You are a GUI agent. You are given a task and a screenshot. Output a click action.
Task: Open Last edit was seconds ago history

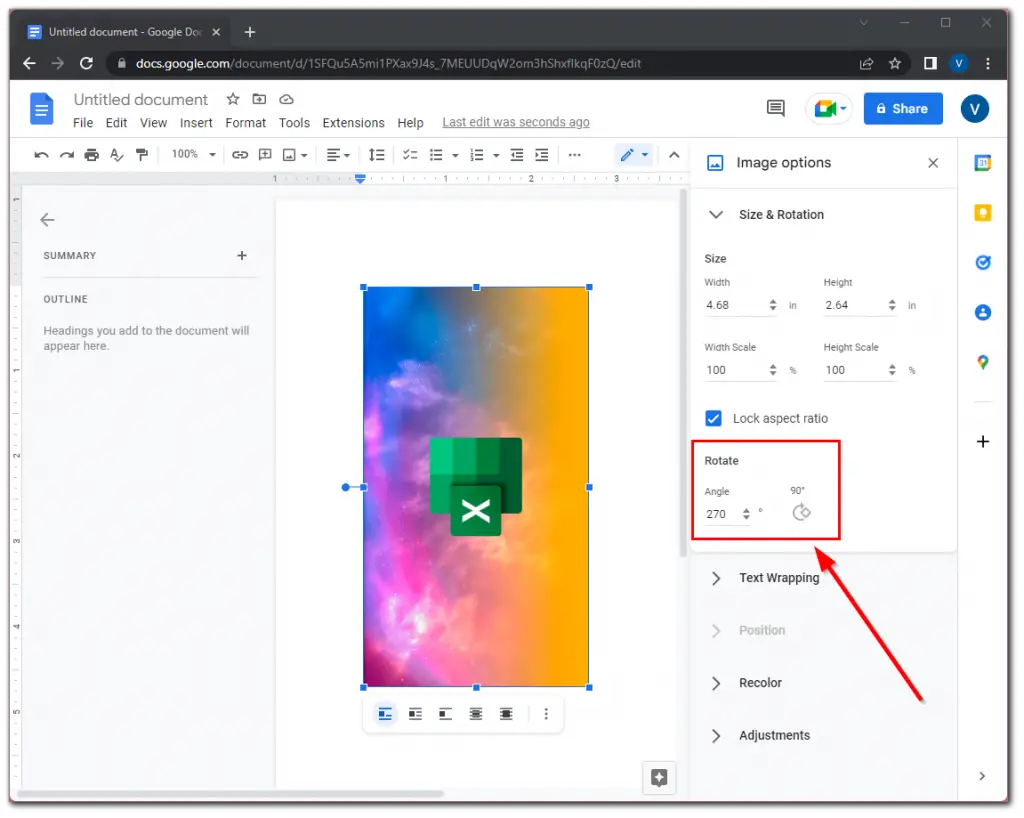pos(515,122)
